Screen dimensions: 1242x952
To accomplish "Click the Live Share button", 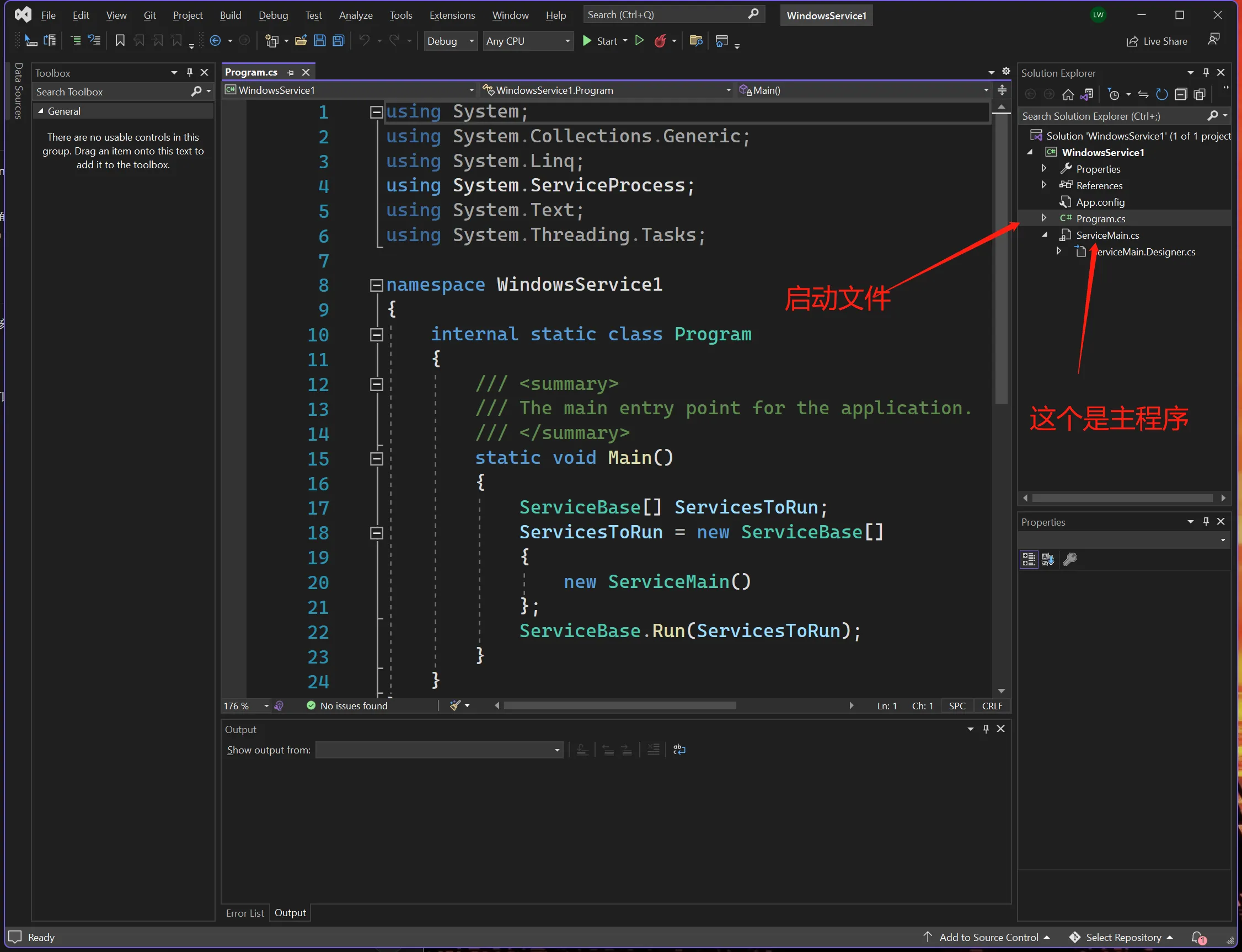I will pos(1157,41).
